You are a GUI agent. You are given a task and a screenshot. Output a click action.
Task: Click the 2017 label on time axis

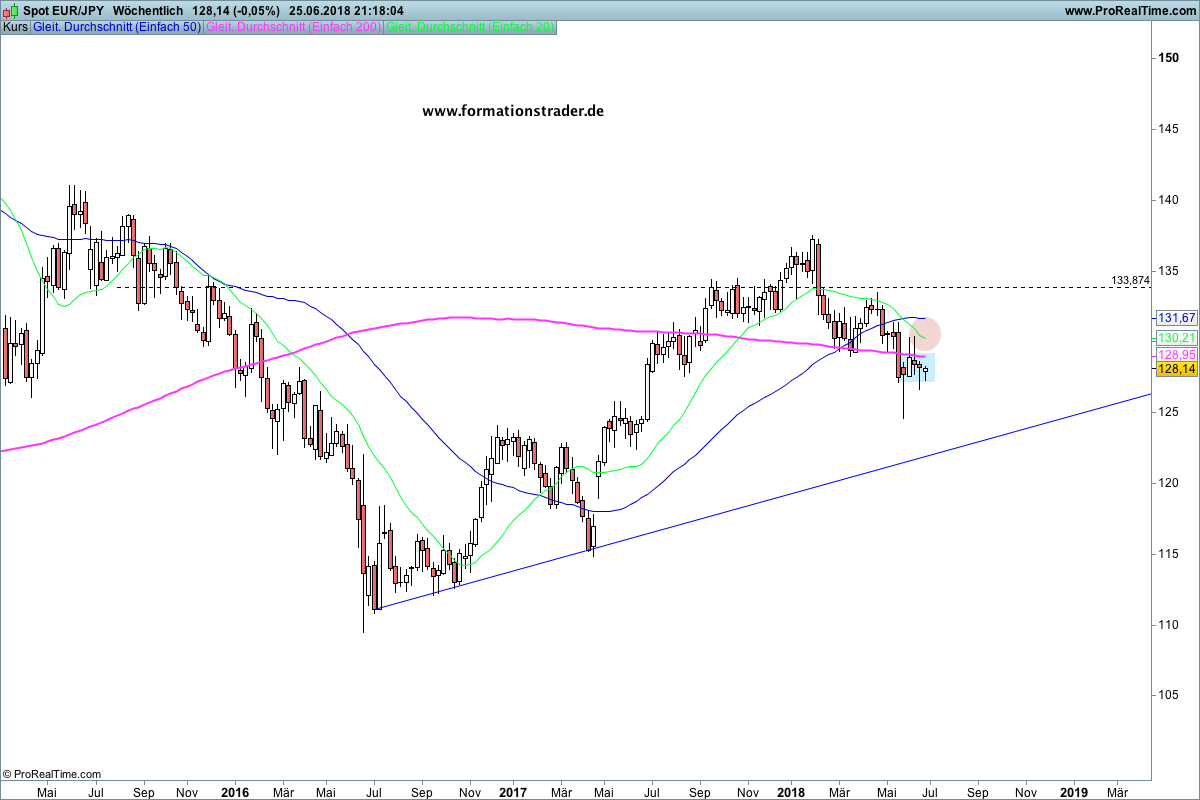coord(513,792)
